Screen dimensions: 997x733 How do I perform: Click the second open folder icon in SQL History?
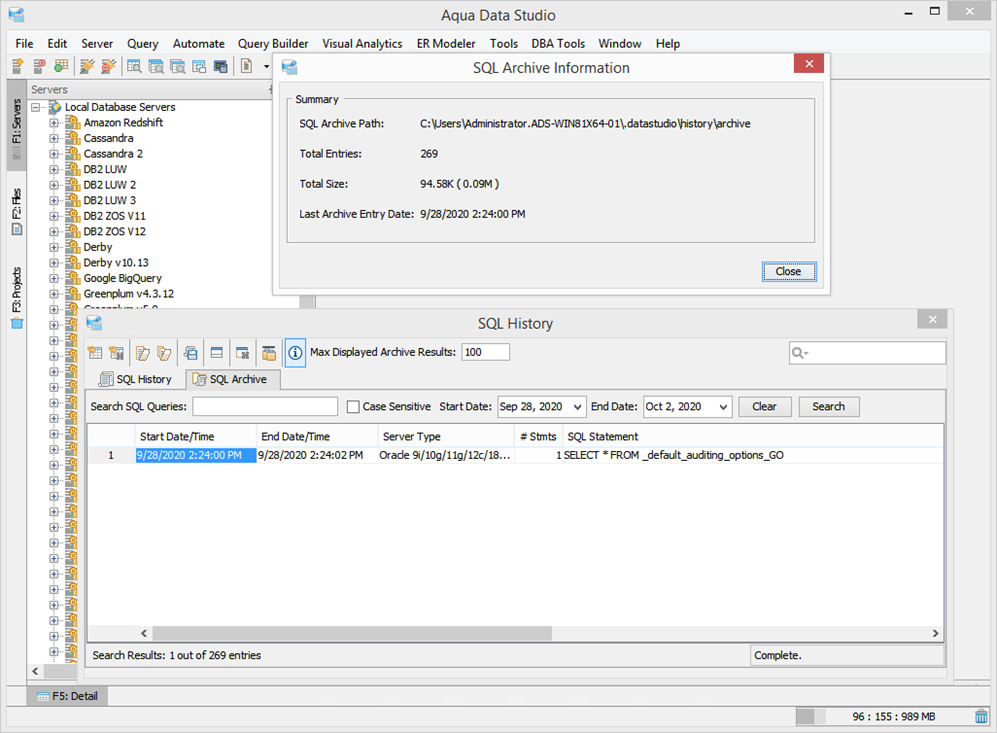(x=164, y=352)
